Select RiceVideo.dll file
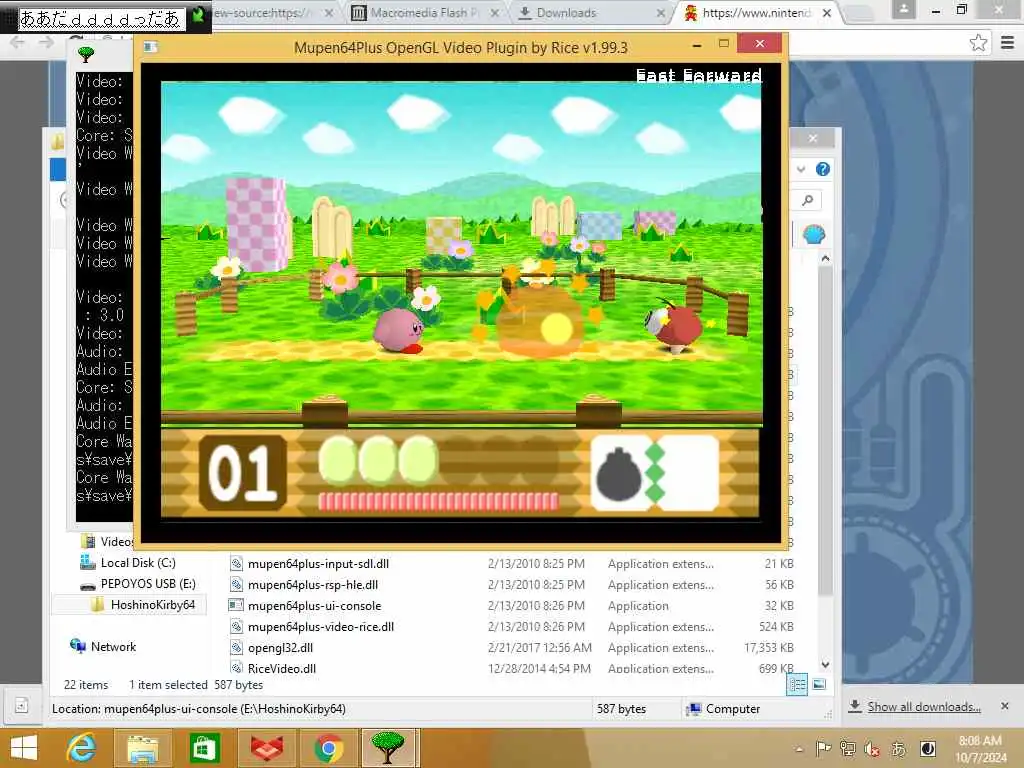The image size is (1024, 768). point(281,668)
